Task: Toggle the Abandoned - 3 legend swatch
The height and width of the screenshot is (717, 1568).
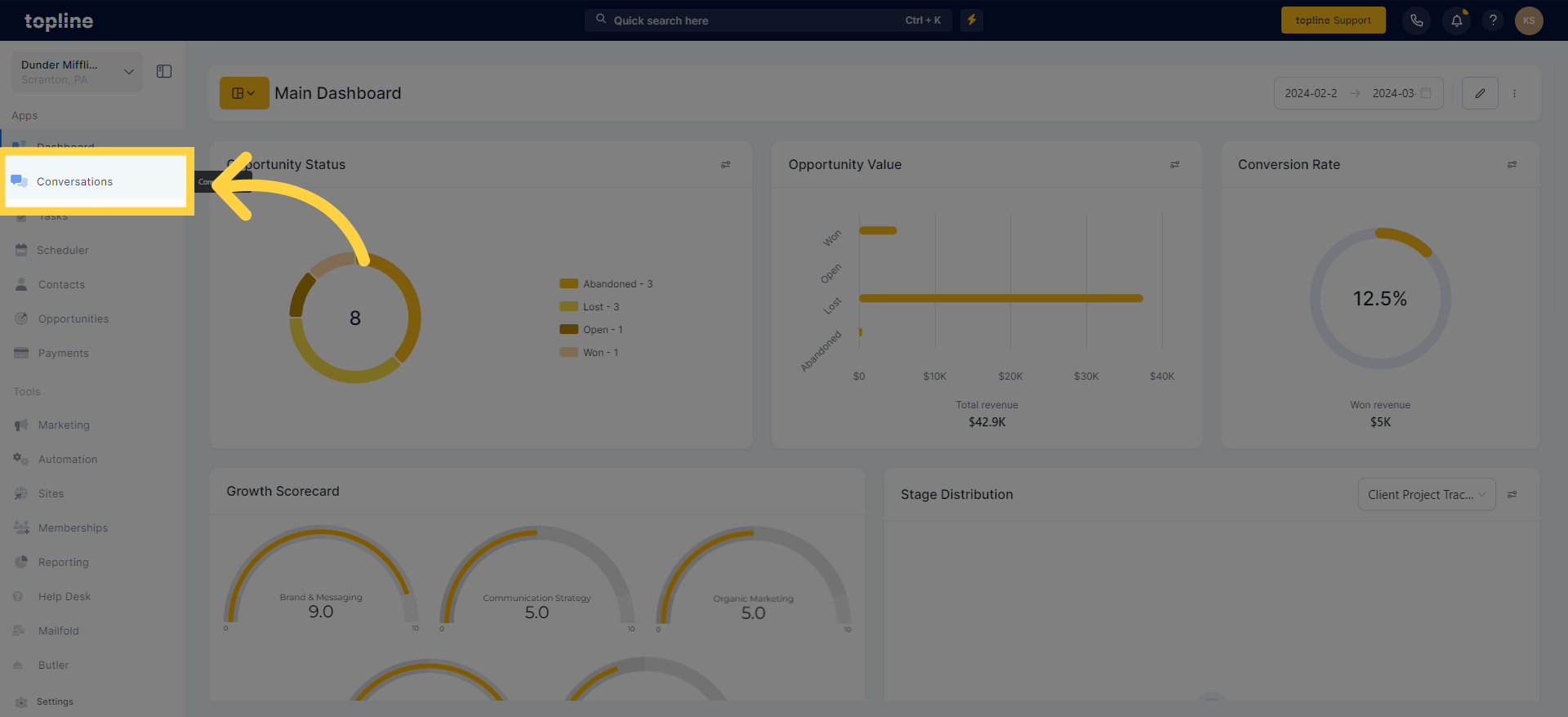Action: tap(568, 283)
